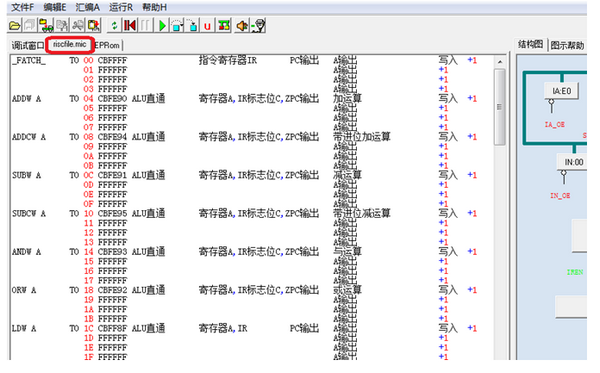Click the IA_OE signal label
Viewport: 600px width, 373px height.
click(x=554, y=125)
